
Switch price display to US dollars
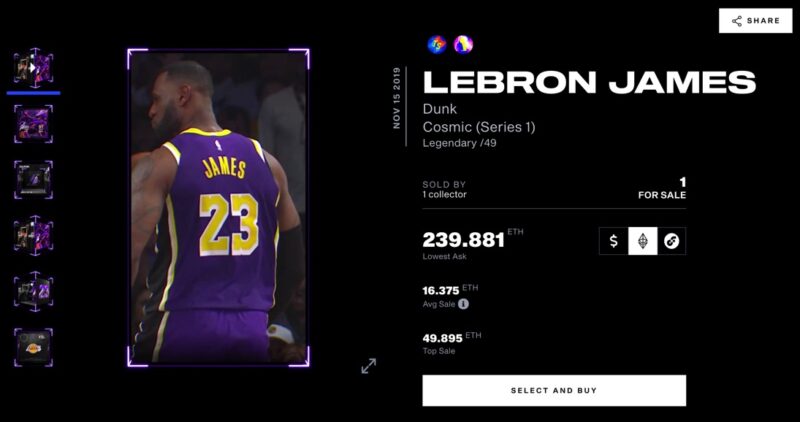614,241
